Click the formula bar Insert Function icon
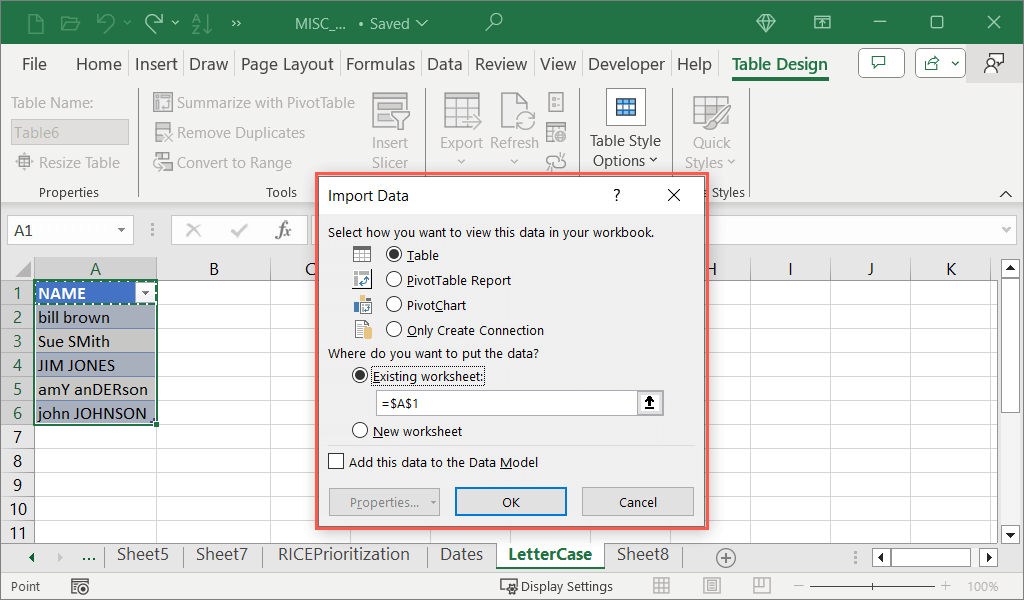Viewport: 1024px width, 600px height. pos(284,230)
